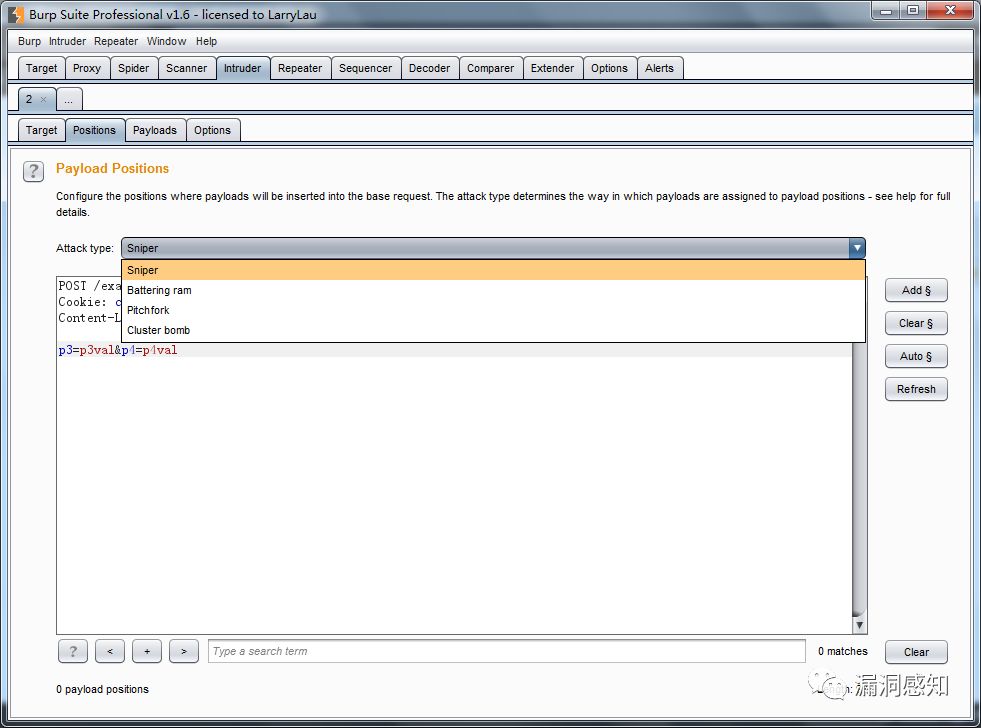Click the Clear § button
The height and width of the screenshot is (728, 981).
916,323
